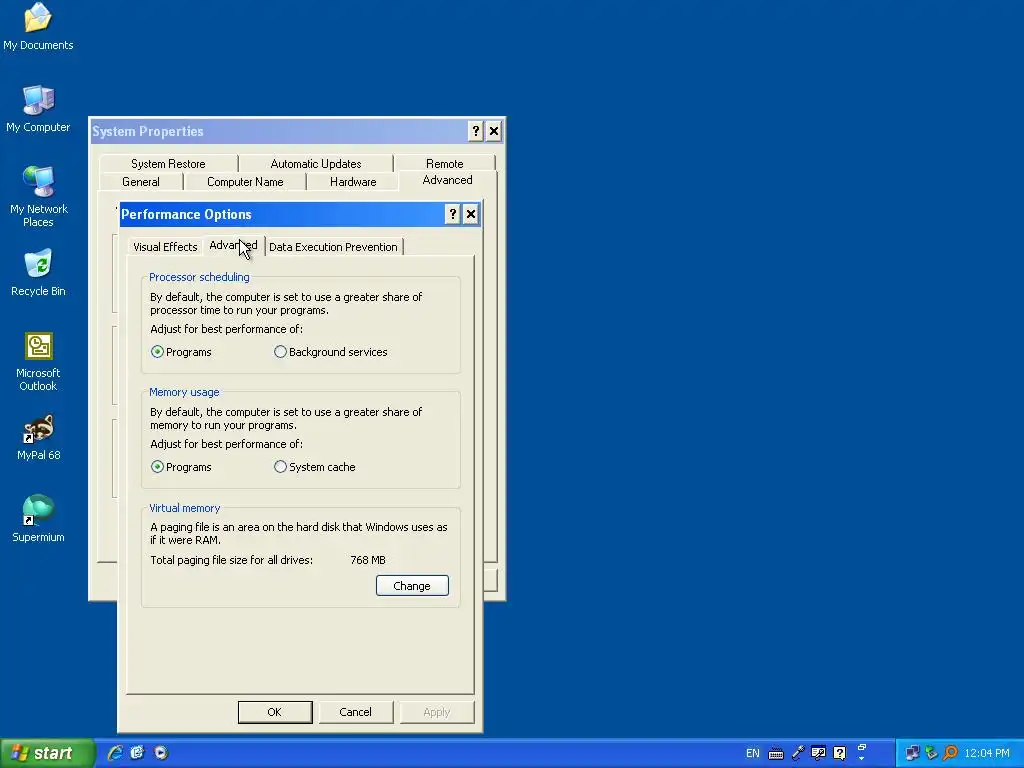The width and height of the screenshot is (1024, 768).
Task: Open Computer Name tab in System Properties
Action: coord(245,182)
